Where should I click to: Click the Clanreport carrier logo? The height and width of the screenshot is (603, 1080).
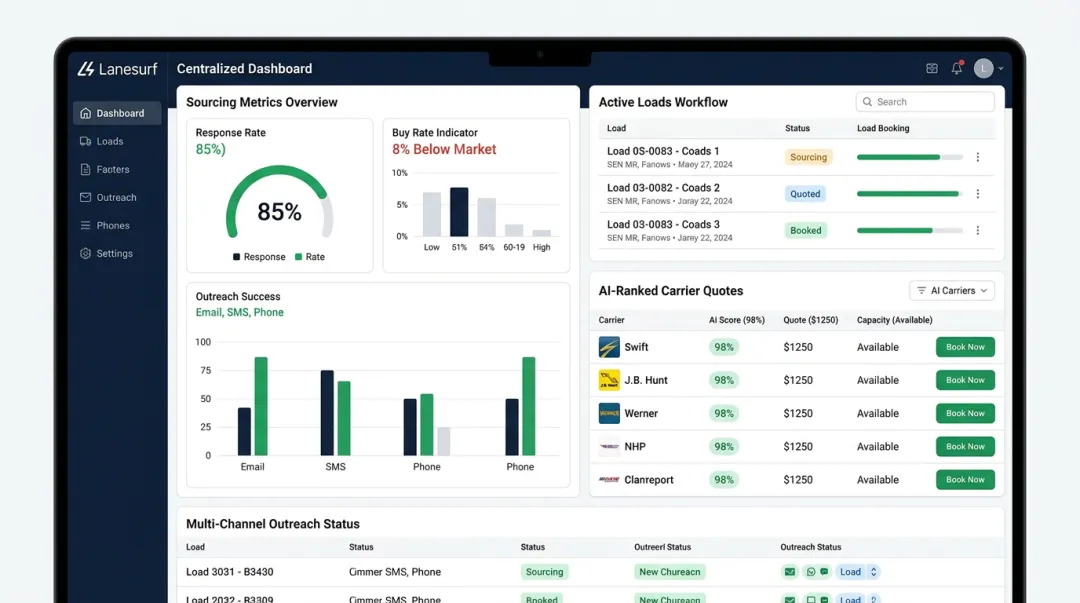pos(609,480)
